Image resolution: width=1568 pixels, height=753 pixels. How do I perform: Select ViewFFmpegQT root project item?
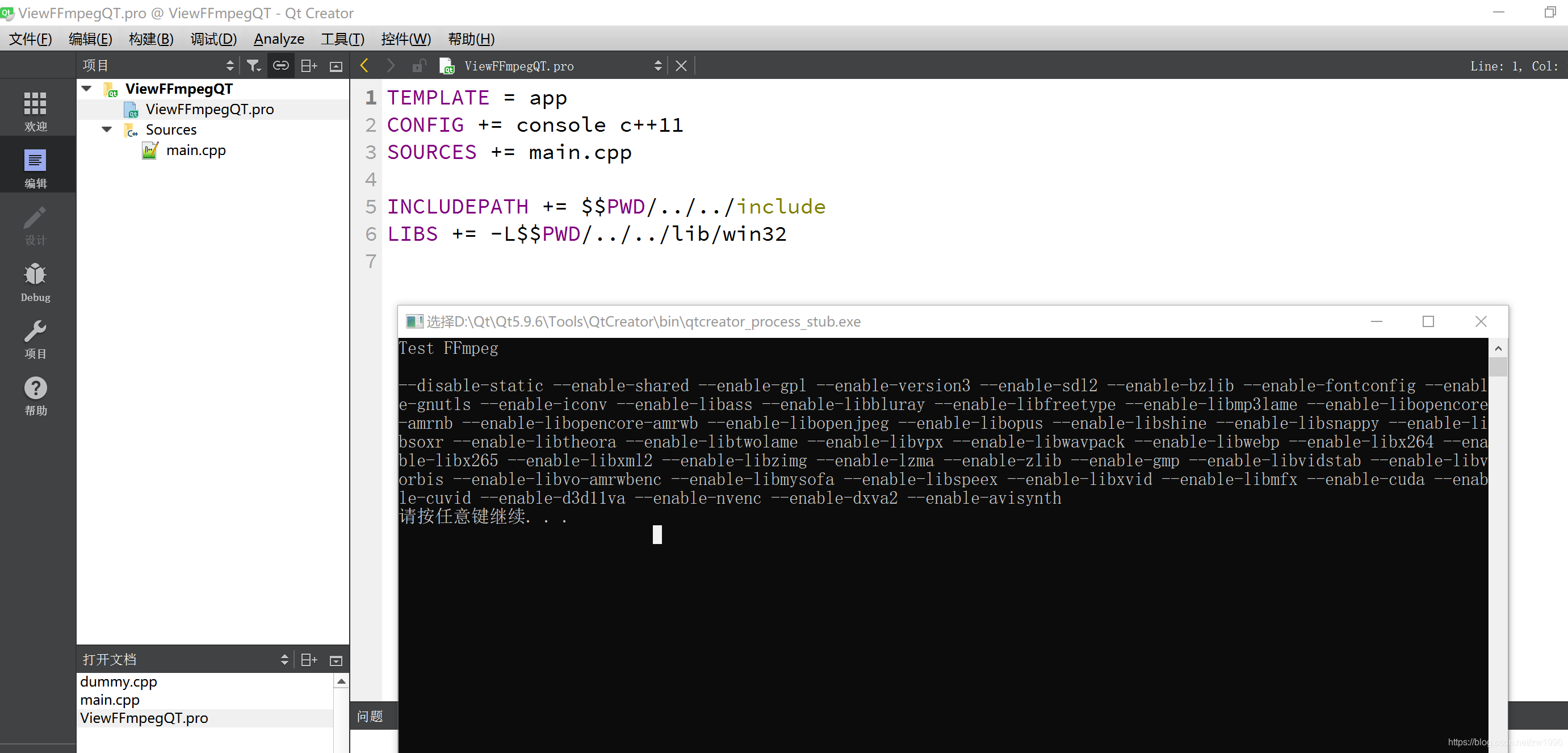pos(179,89)
